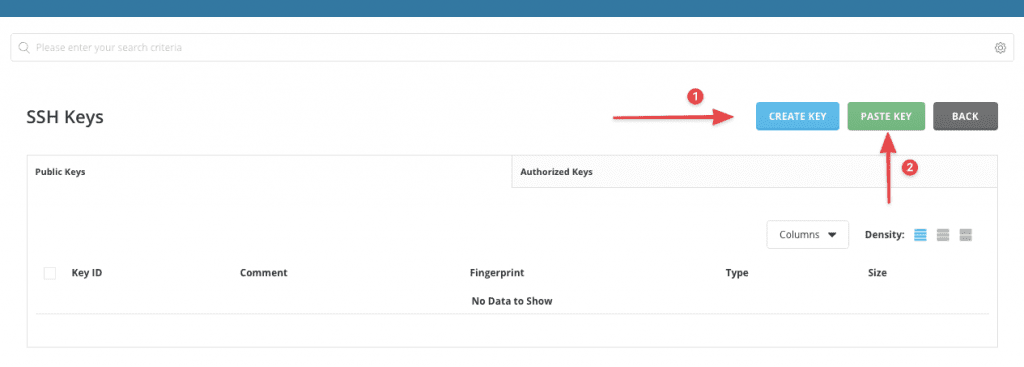
Task: Click the Paste Key button
Action: pyautogui.click(x=886, y=116)
